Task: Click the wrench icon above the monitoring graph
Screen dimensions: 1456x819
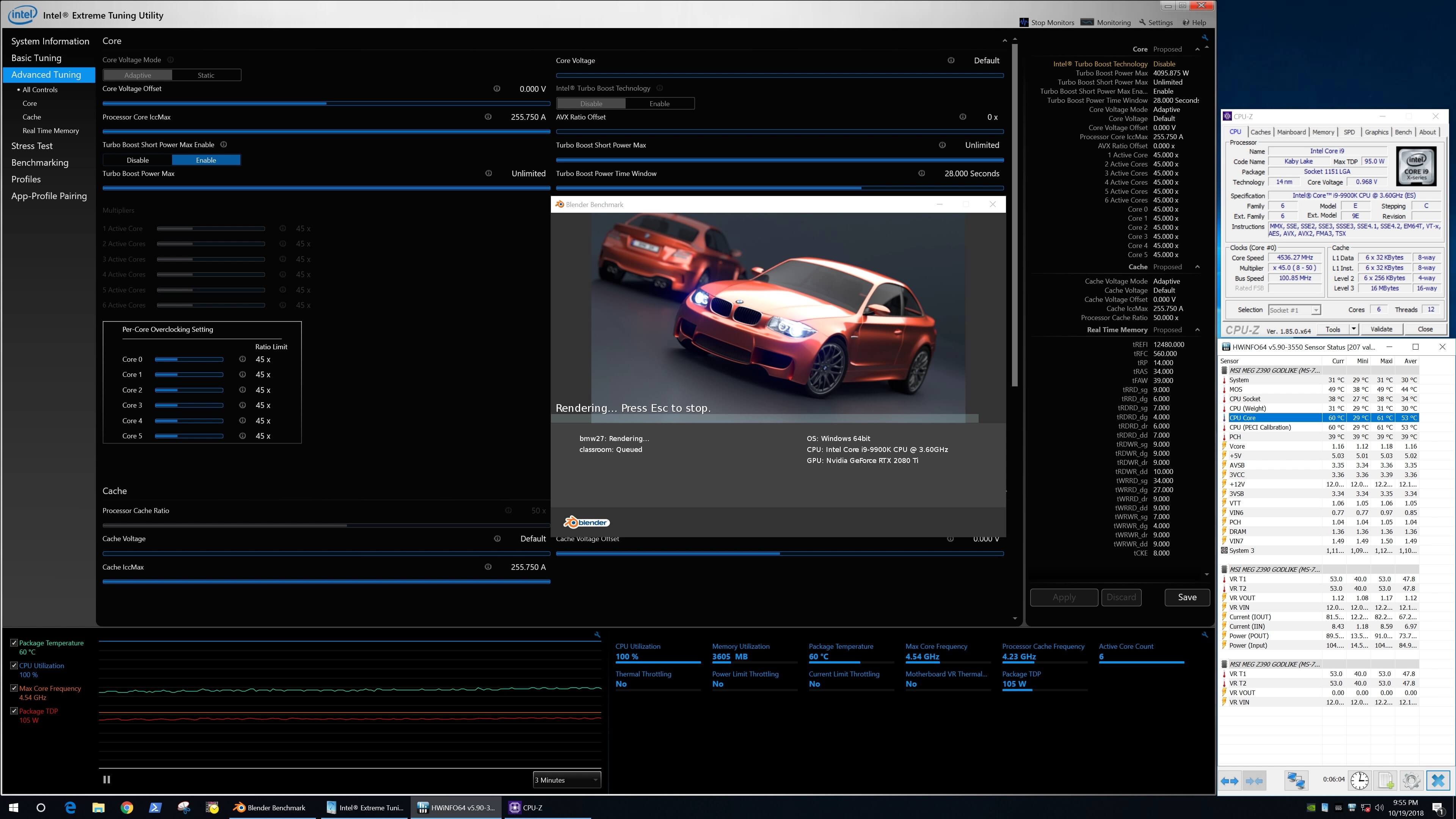Action: 597,635
